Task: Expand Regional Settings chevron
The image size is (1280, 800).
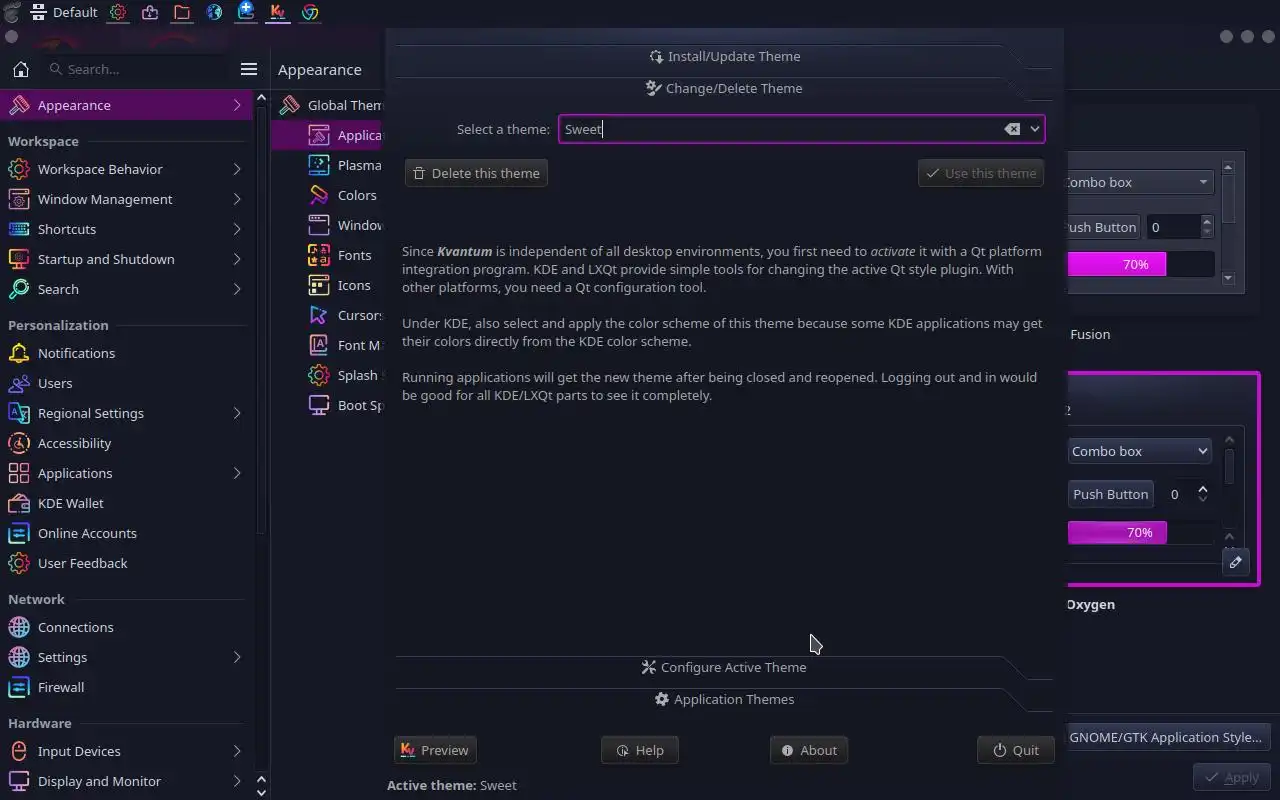Action: click(x=237, y=413)
